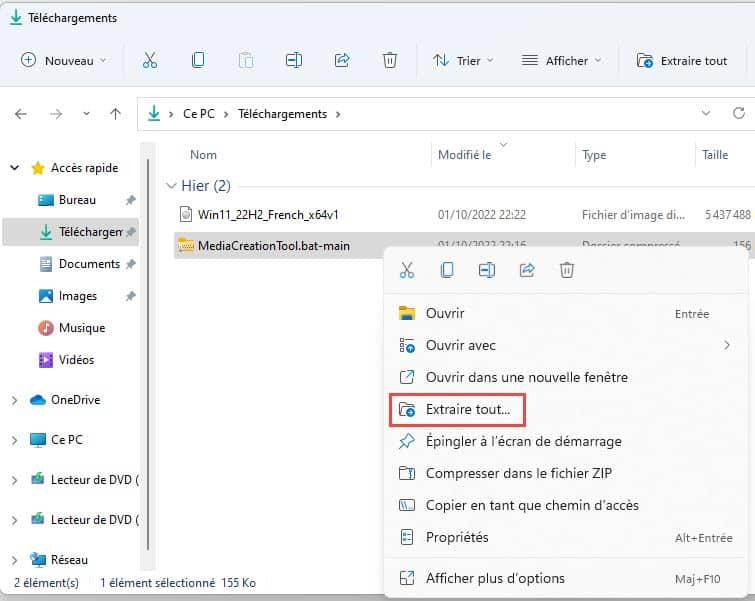755x601 pixels.
Task: Click the chevron after Téléchargements in breadcrumb
Action: coord(338,115)
